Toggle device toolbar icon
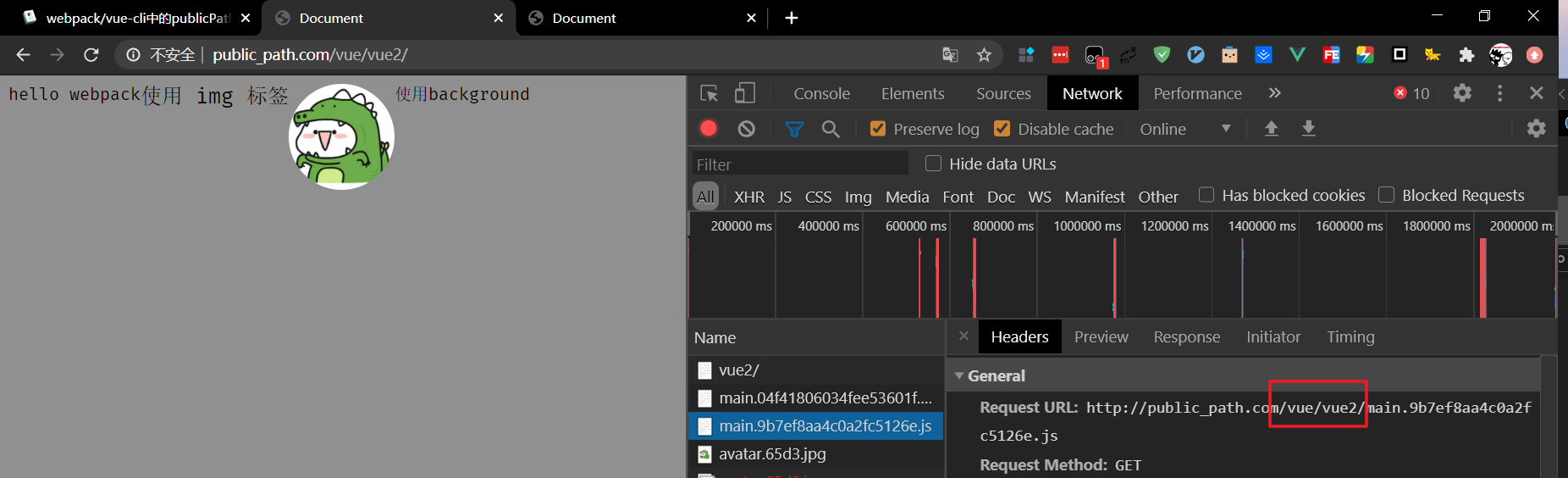The height and width of the screenshot is (478, 1568). 745,93
